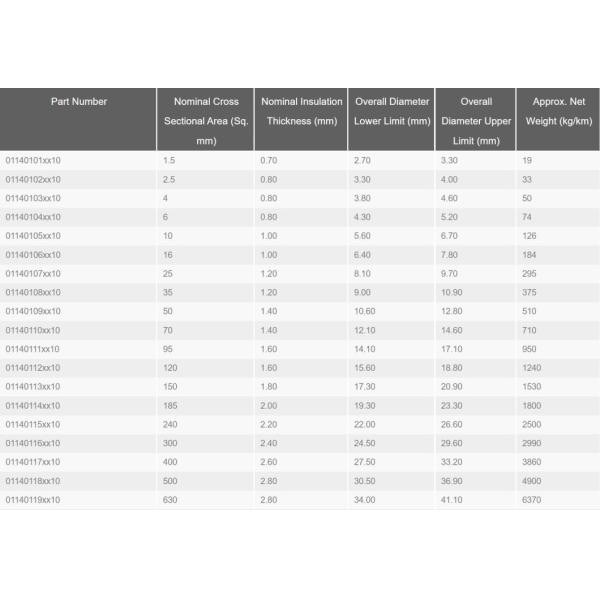The image size is (600, 600).
Task: Select the 185 cross sectional area cell
Action: point(170,405)
